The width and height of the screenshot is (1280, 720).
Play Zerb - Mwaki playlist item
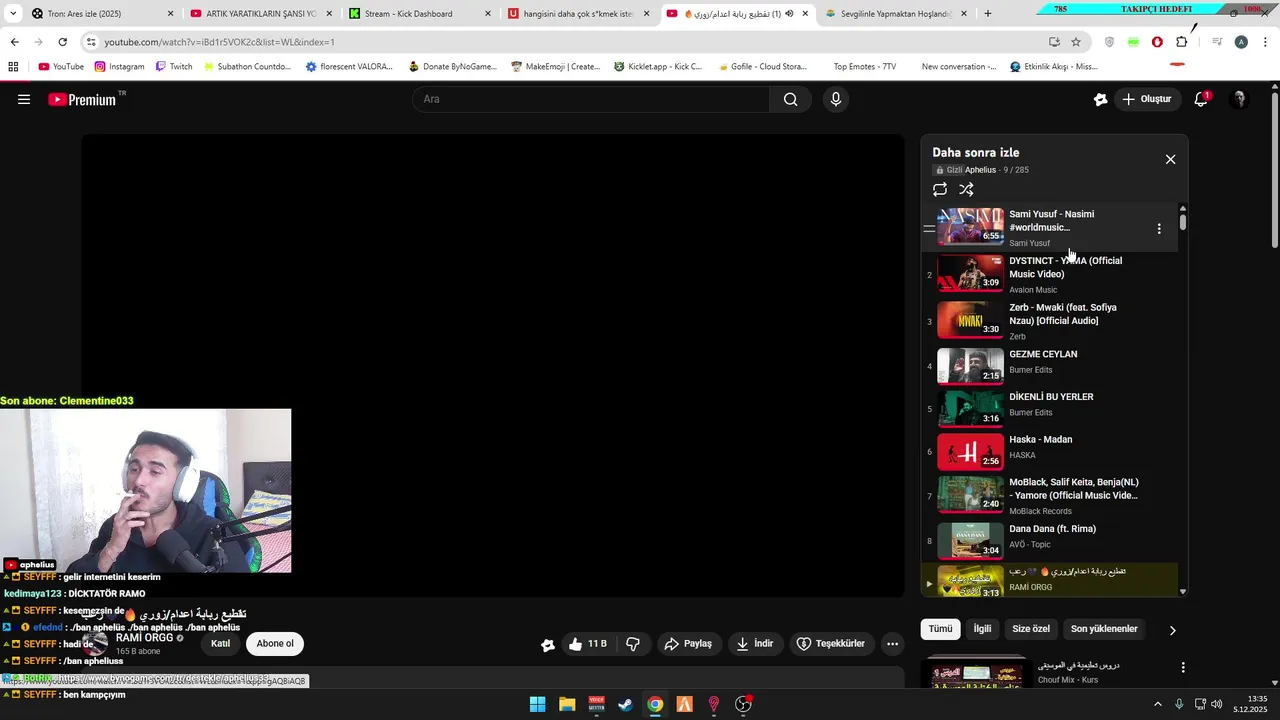[x=1050, y=321]
